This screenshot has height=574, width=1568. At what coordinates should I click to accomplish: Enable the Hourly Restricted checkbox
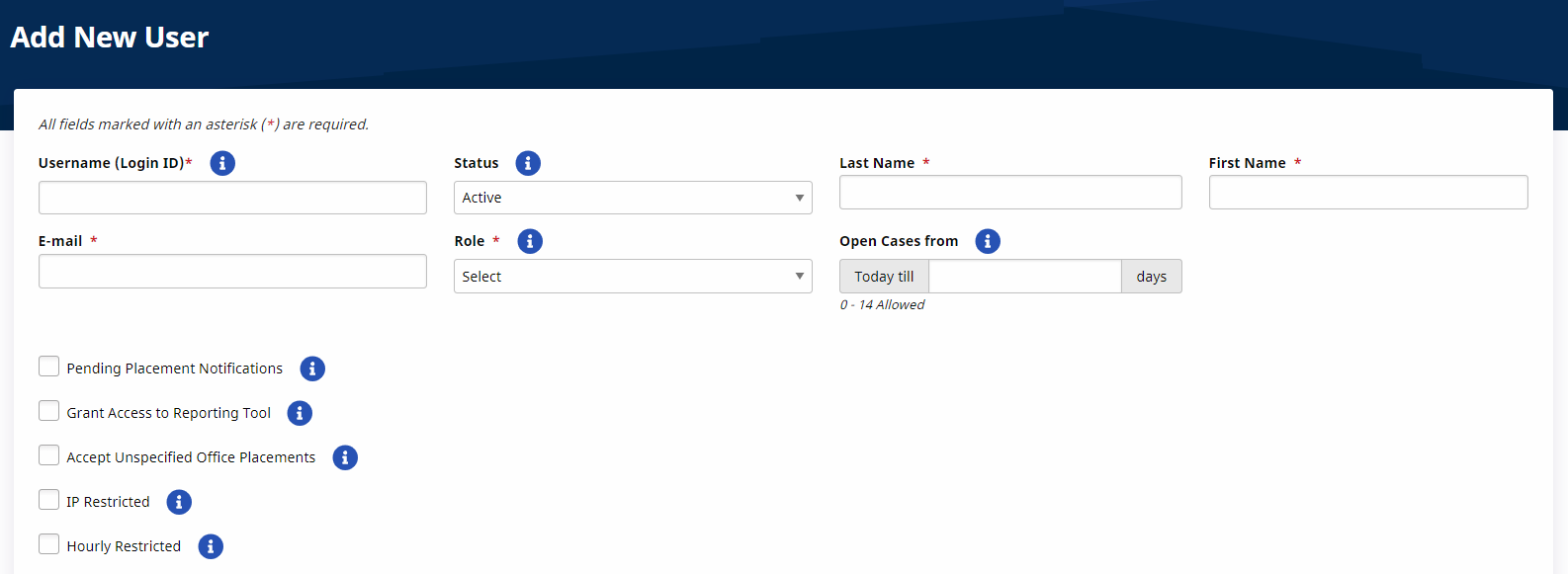tap(48, 544)
